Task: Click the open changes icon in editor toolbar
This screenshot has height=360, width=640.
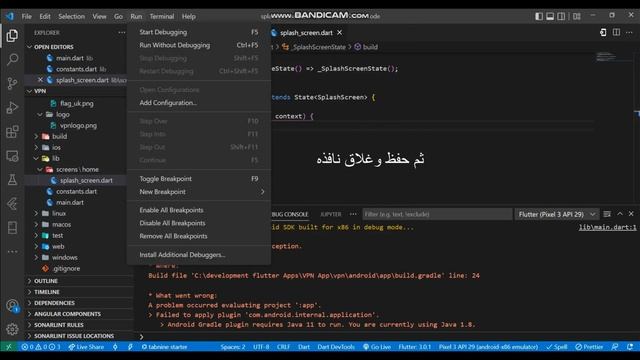Action: click(x=603, y=32)
